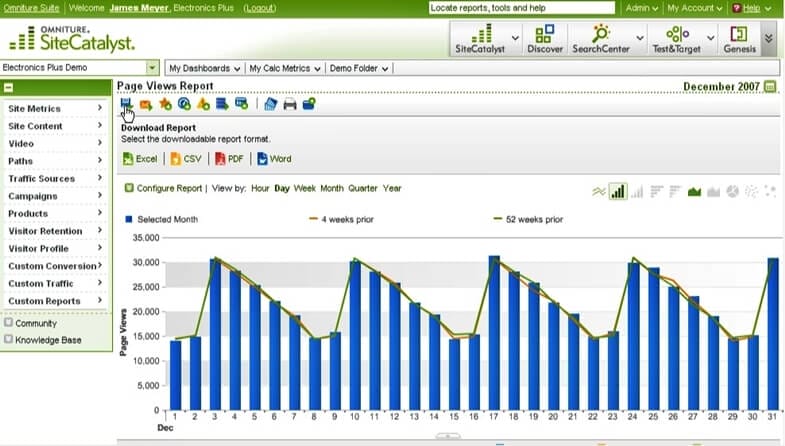Click the Locate reports search field
Screen dimensions: 785x446
[x=521, y=8]
